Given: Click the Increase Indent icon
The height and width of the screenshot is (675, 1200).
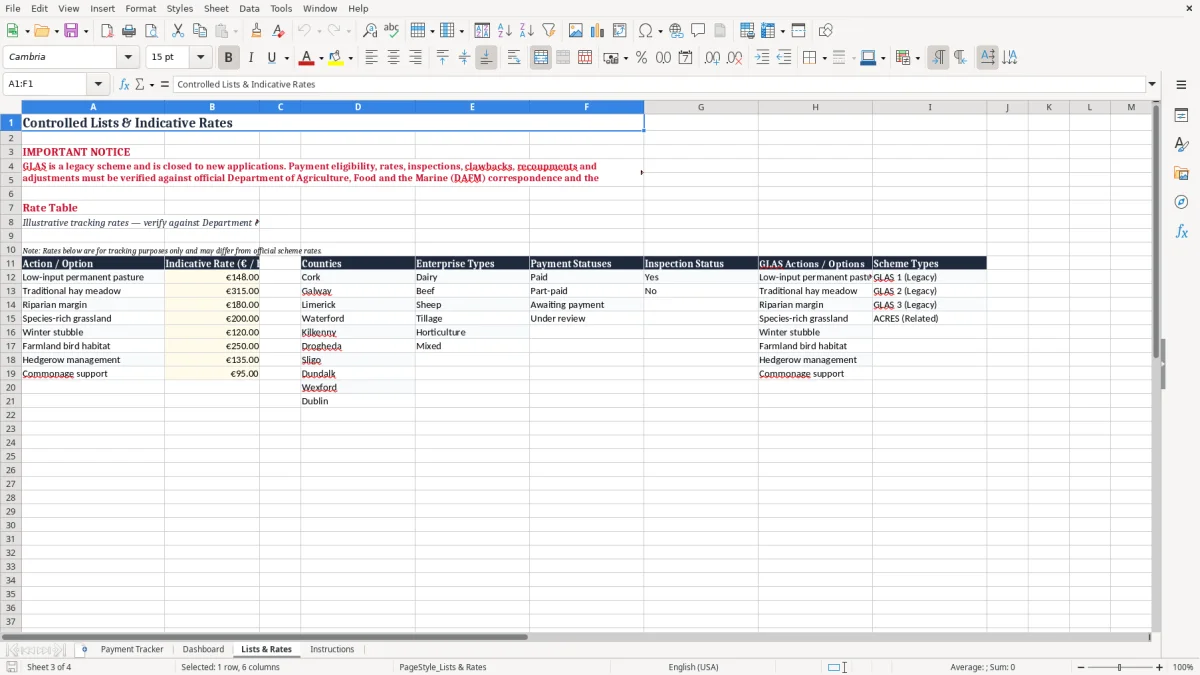Looking at the screenshot, I should point(762,58).
